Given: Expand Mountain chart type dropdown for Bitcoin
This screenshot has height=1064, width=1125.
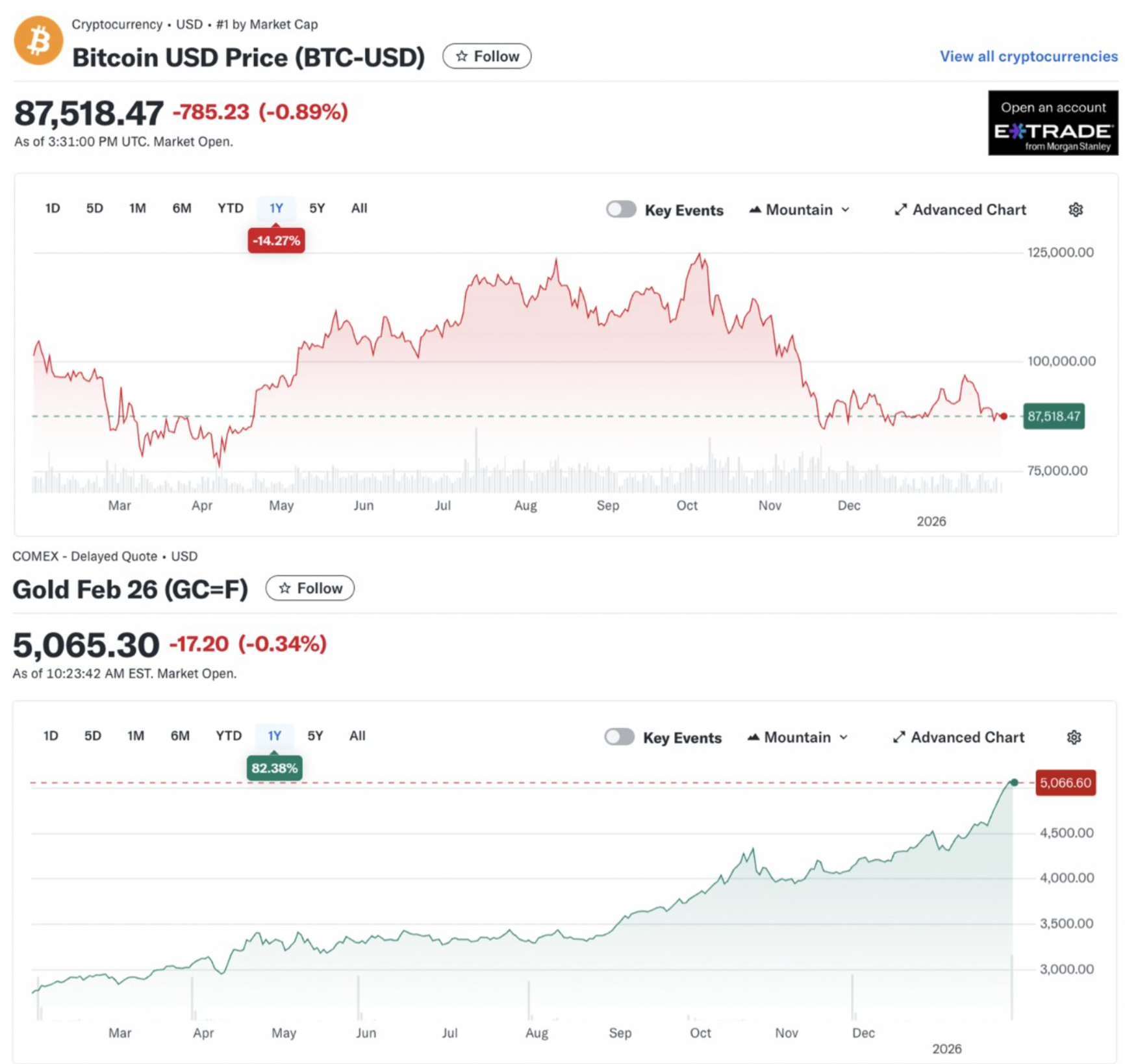Looking at the screenshot, I should 800,210.
